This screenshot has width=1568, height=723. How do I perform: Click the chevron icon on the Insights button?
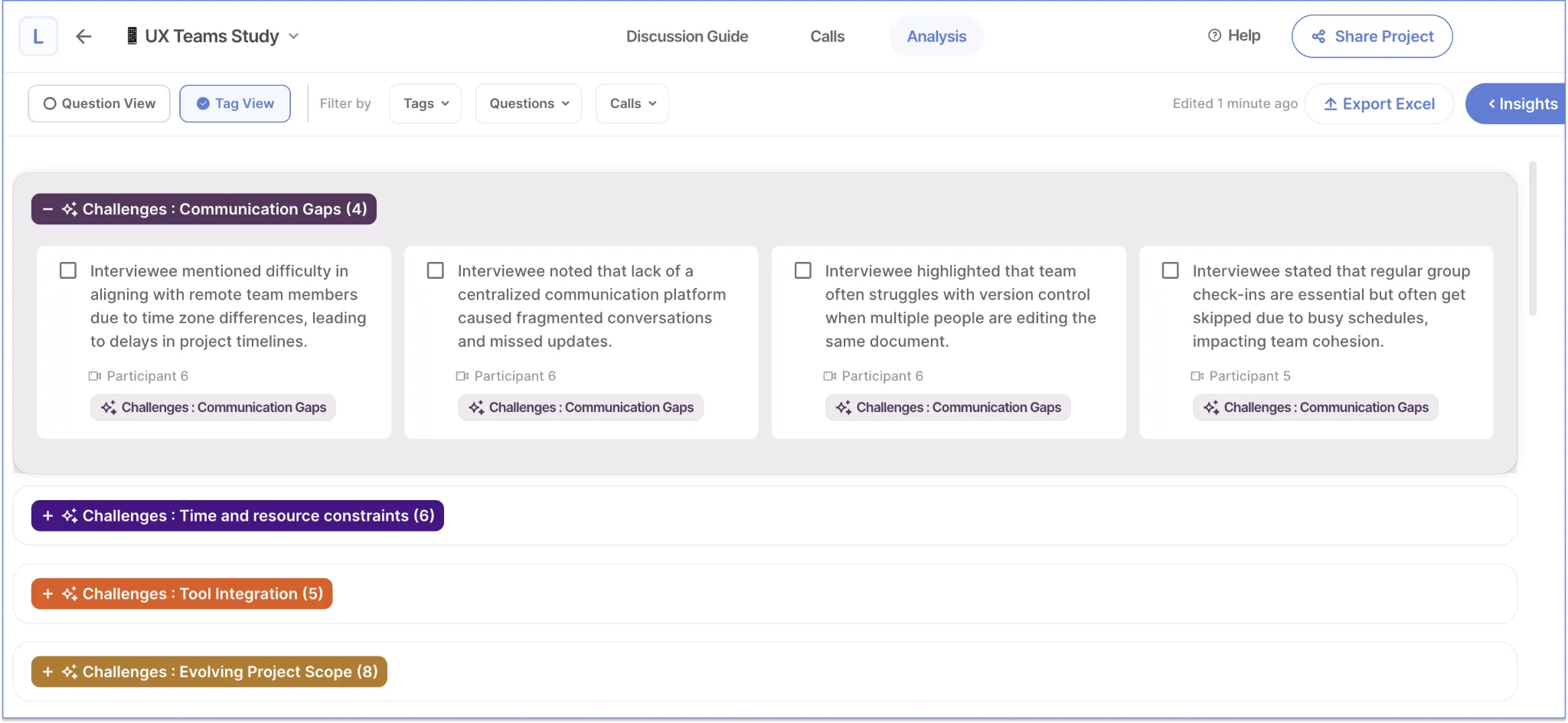pos(1491,103)
